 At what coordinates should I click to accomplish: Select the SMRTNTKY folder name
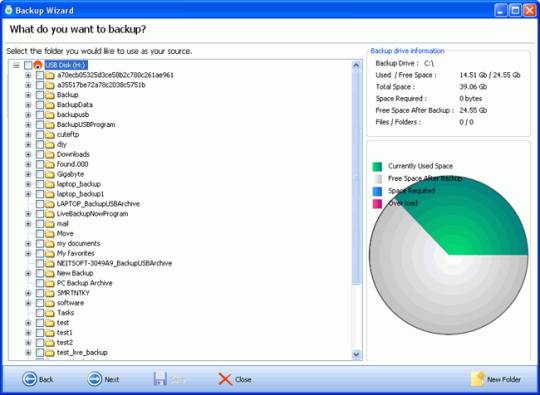pyautogui.click(x=73, y=293)
